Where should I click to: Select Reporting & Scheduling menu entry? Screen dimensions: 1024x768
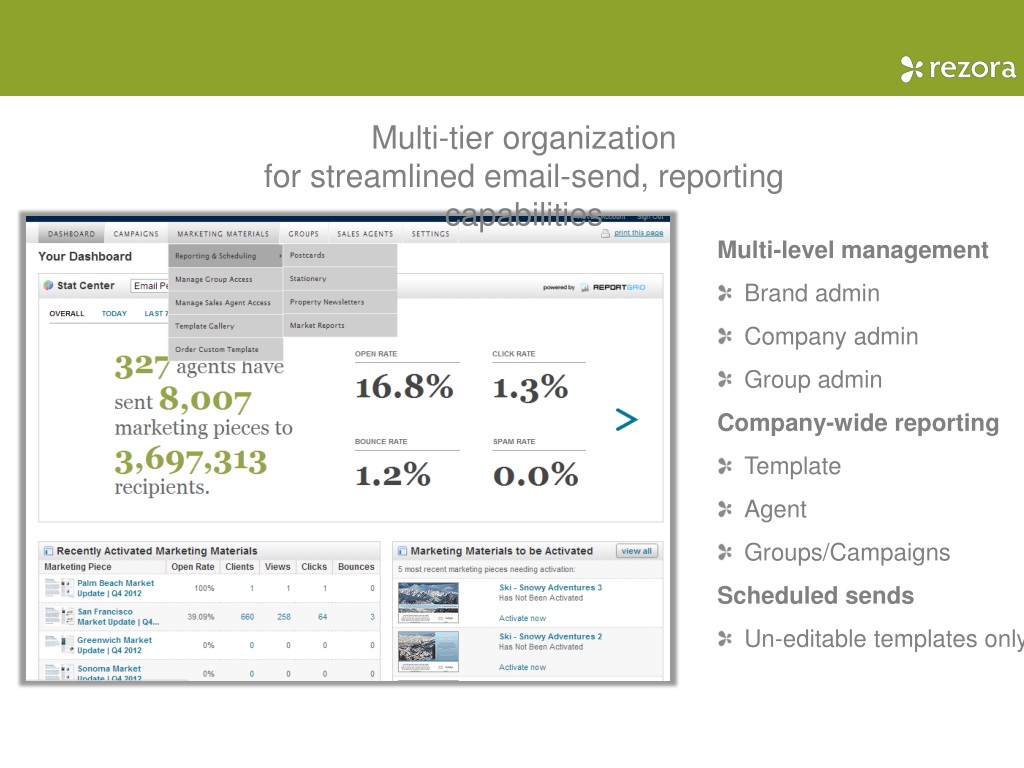pyautogui.click(x=225, y=255)
